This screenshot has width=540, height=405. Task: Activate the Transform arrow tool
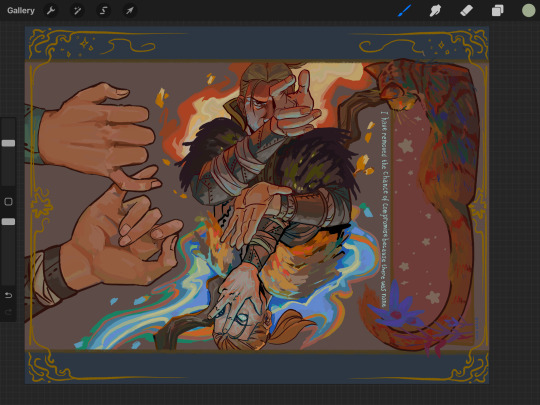[129, 11]
